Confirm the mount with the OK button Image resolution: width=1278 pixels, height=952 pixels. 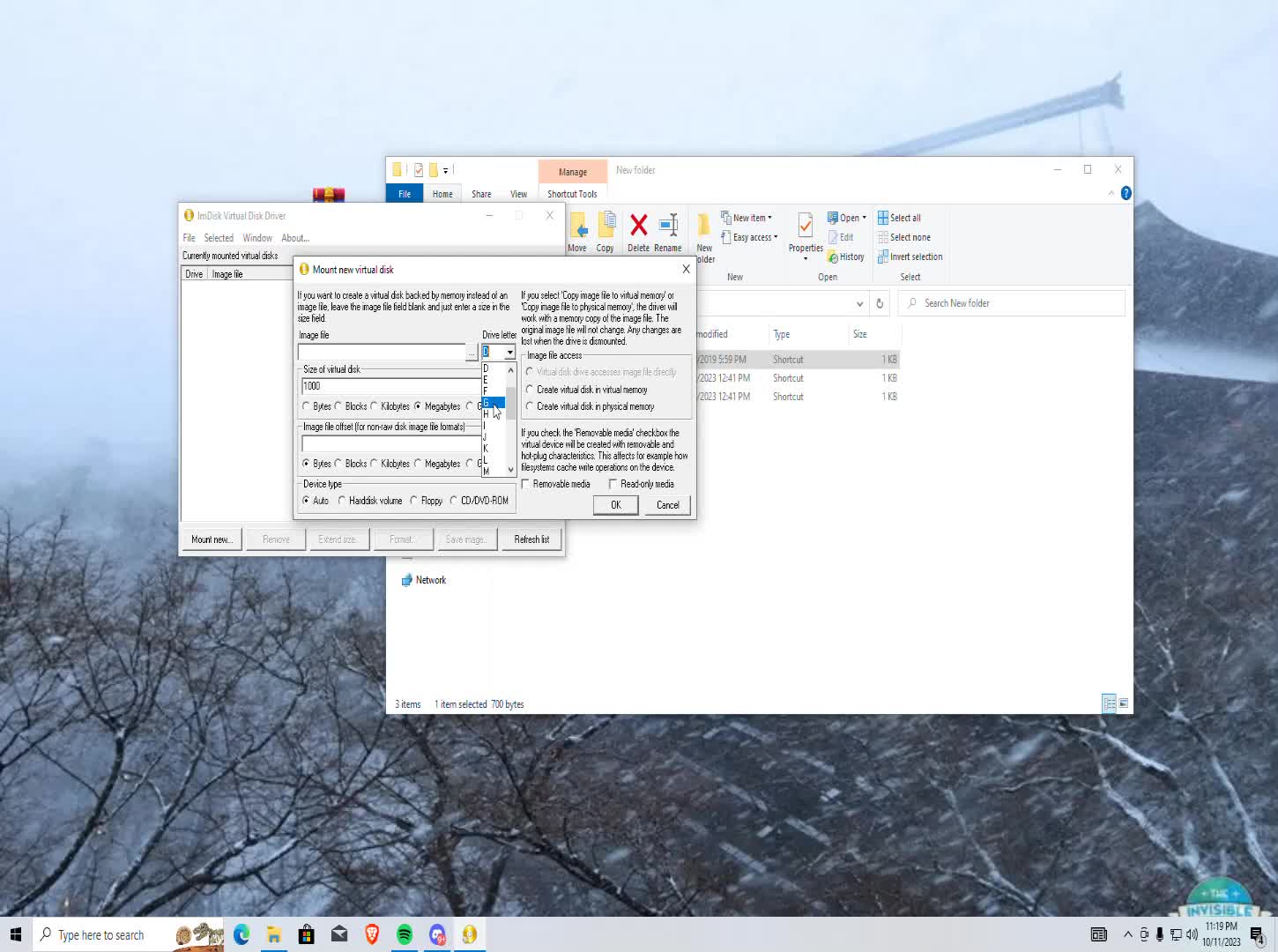615,504
